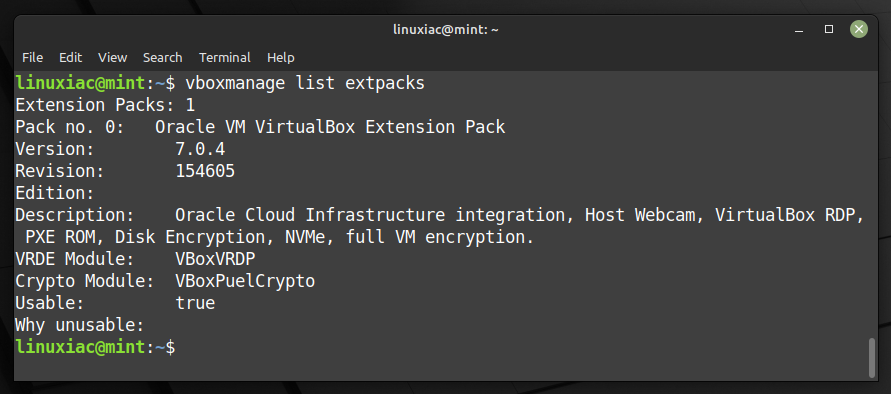Open the Edit menu
This screenshot has height=394, width=891.
70,57
